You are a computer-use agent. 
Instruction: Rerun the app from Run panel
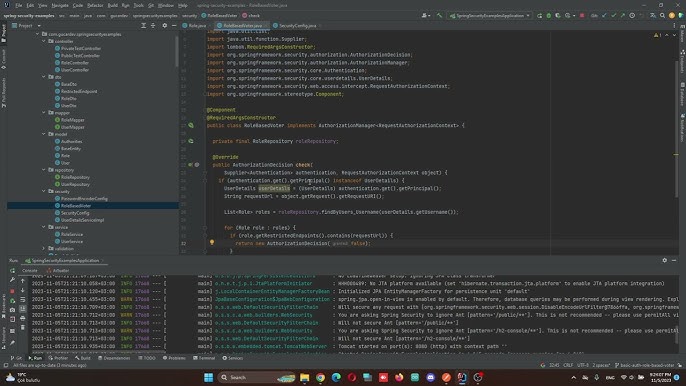point(12,271)
